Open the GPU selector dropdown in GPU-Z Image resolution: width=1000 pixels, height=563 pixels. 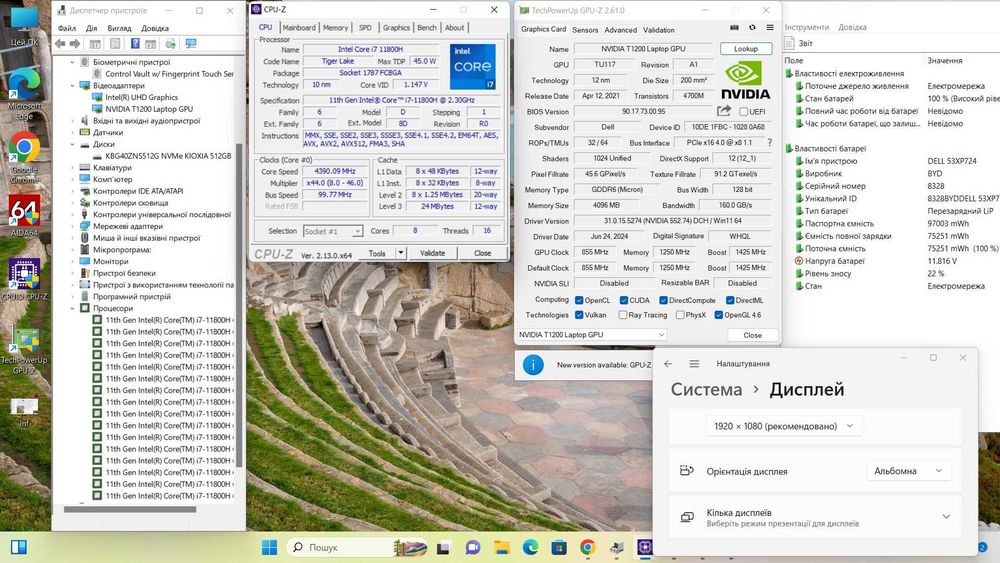point(591,335)
